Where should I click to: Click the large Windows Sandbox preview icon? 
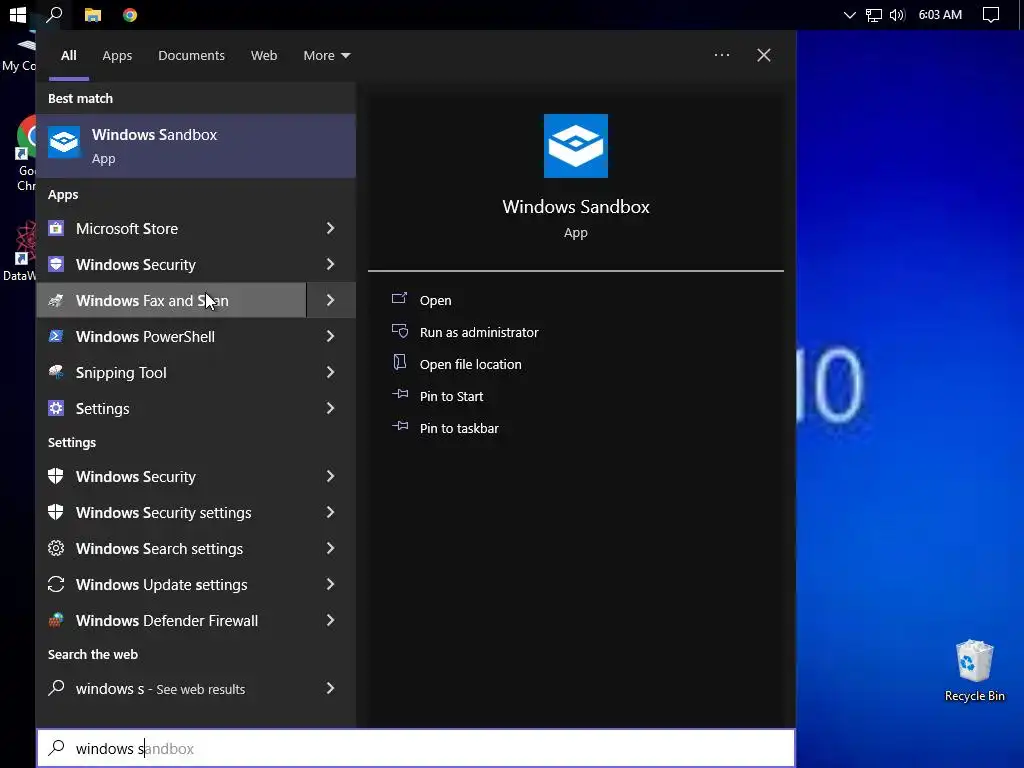point(575,146)
